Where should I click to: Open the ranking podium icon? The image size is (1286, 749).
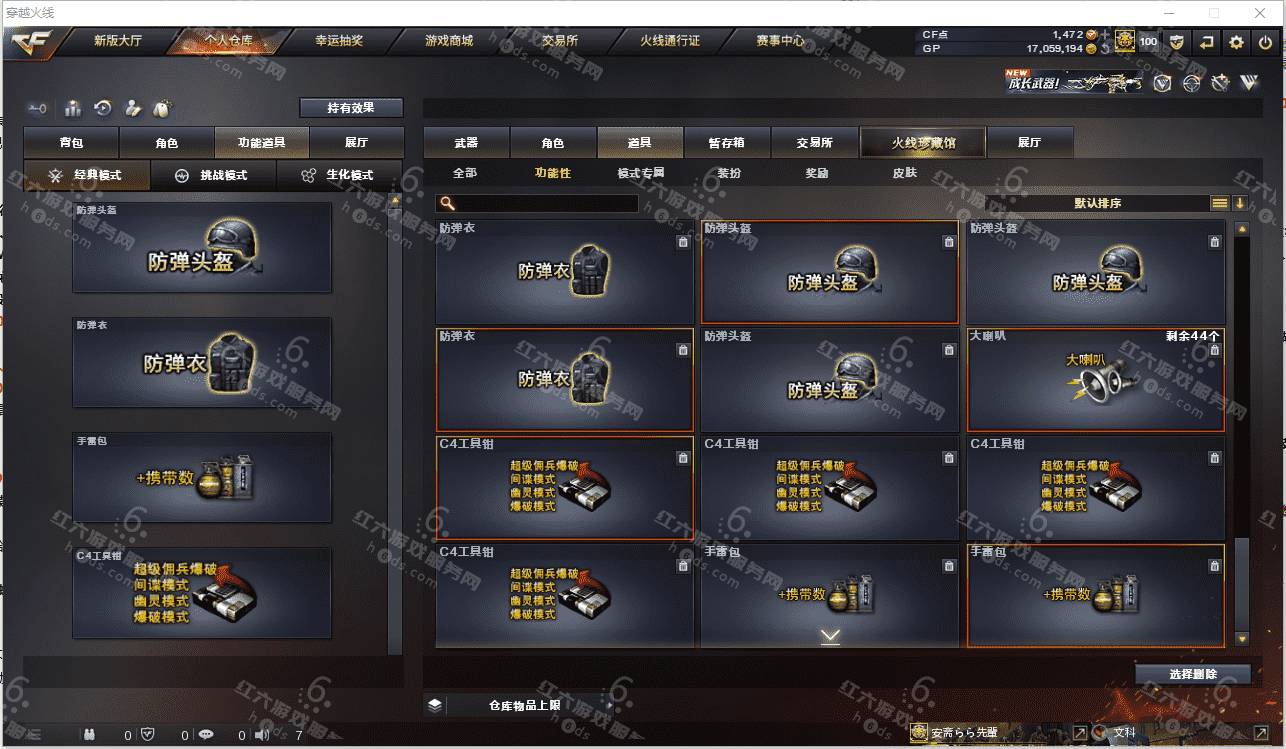point(73,108)
